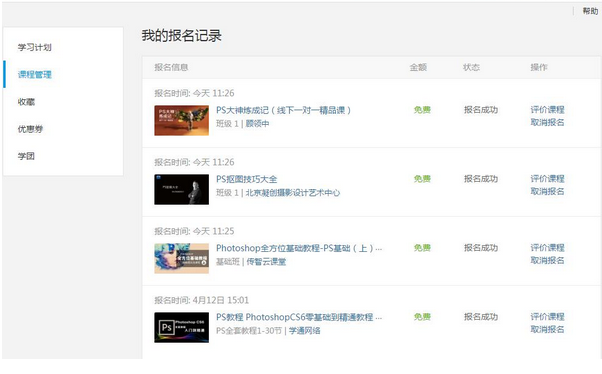Click 评价课程 for PS大神炼成记
602x374 pixels.
[x=547, y=110]
